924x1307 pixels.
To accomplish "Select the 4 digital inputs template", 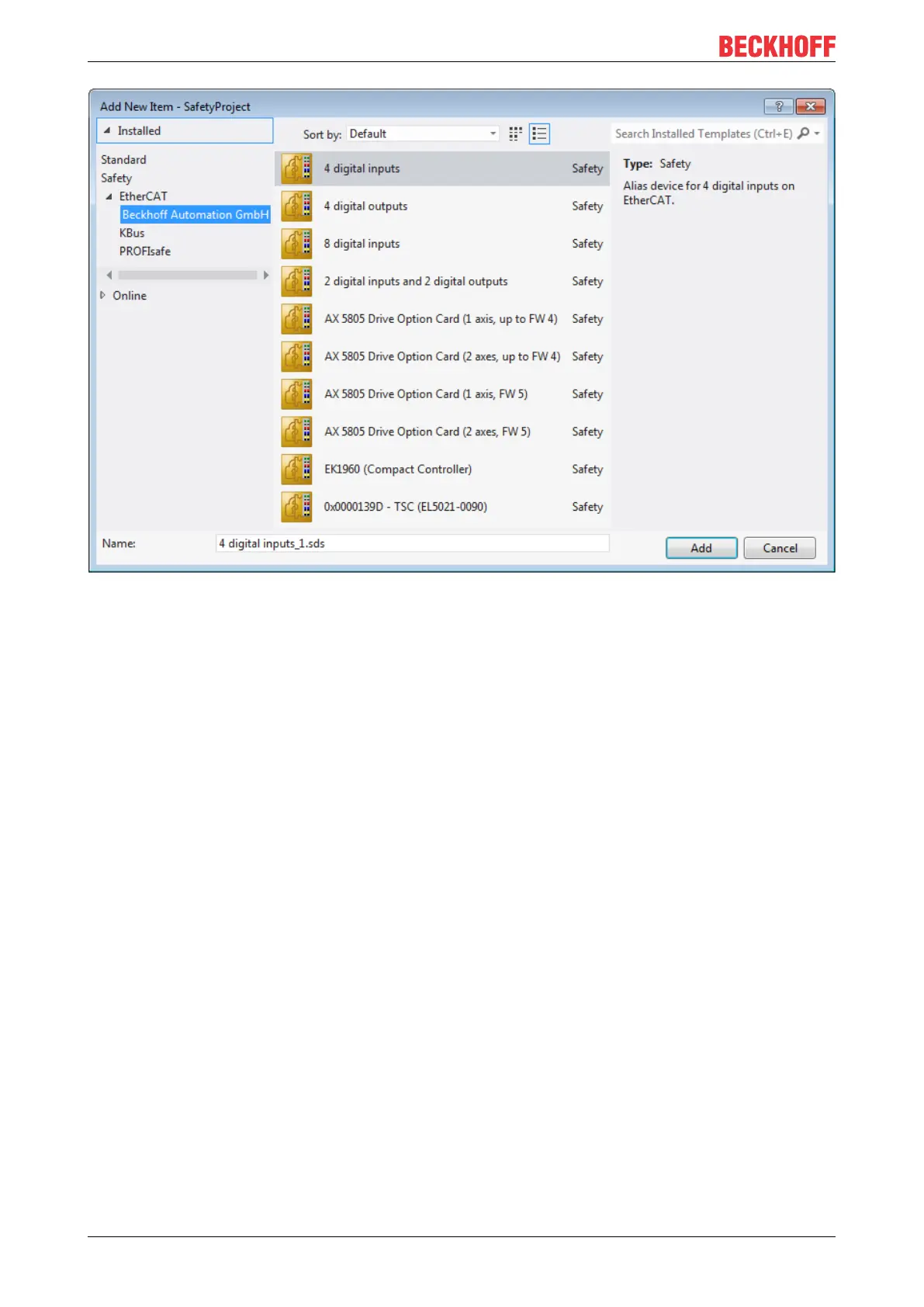I will pos(442,168).
